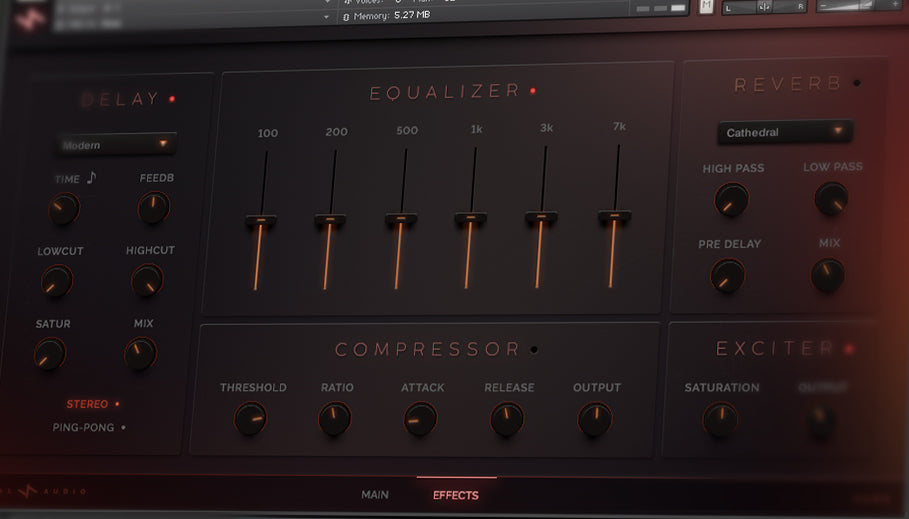Click the compressor Output knob
Viewport: 909px width, 519px height.
pyautogui.click(x=595, y=419)
